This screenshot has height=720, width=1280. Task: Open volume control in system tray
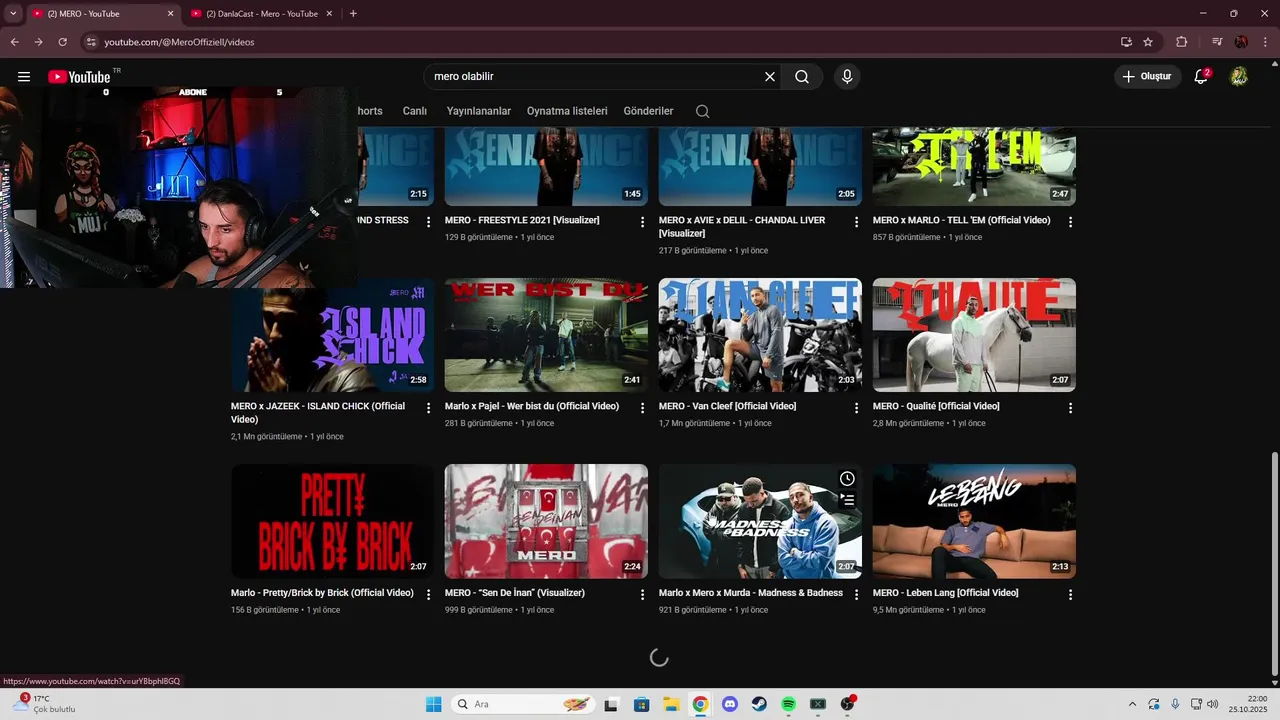pos(1212,704)
